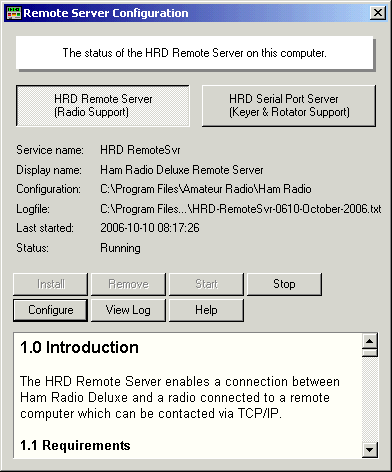Viewport: 392px width, 472px height.
Task: Click the disabled Remove button
Action: coord(128,284)
